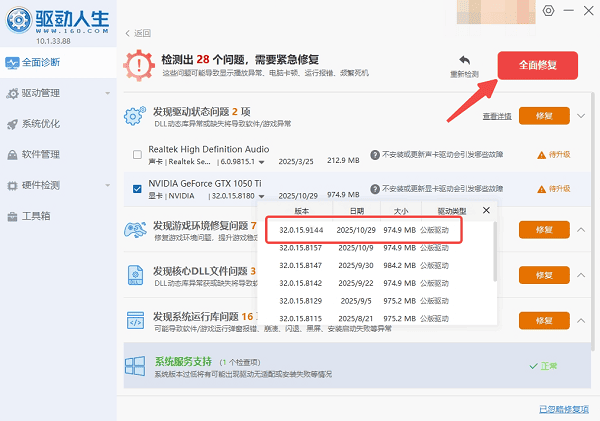Expand the 驱动管理 sidebar arrow
This screenshot has height=421, width=600.
point(108,93)
